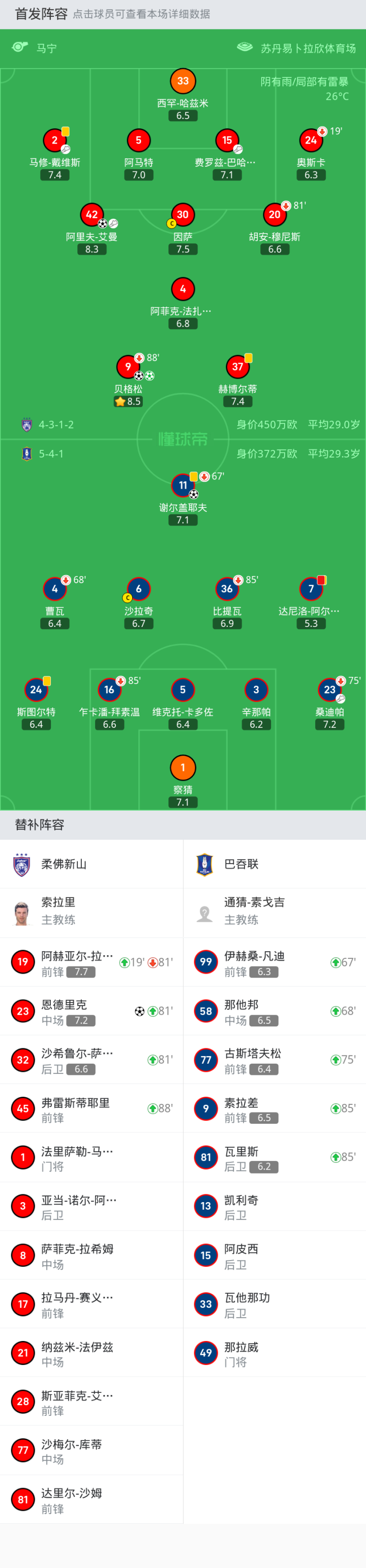
Task: Click 赫博尔蒂 number 37 player icon
Action: 238,366
